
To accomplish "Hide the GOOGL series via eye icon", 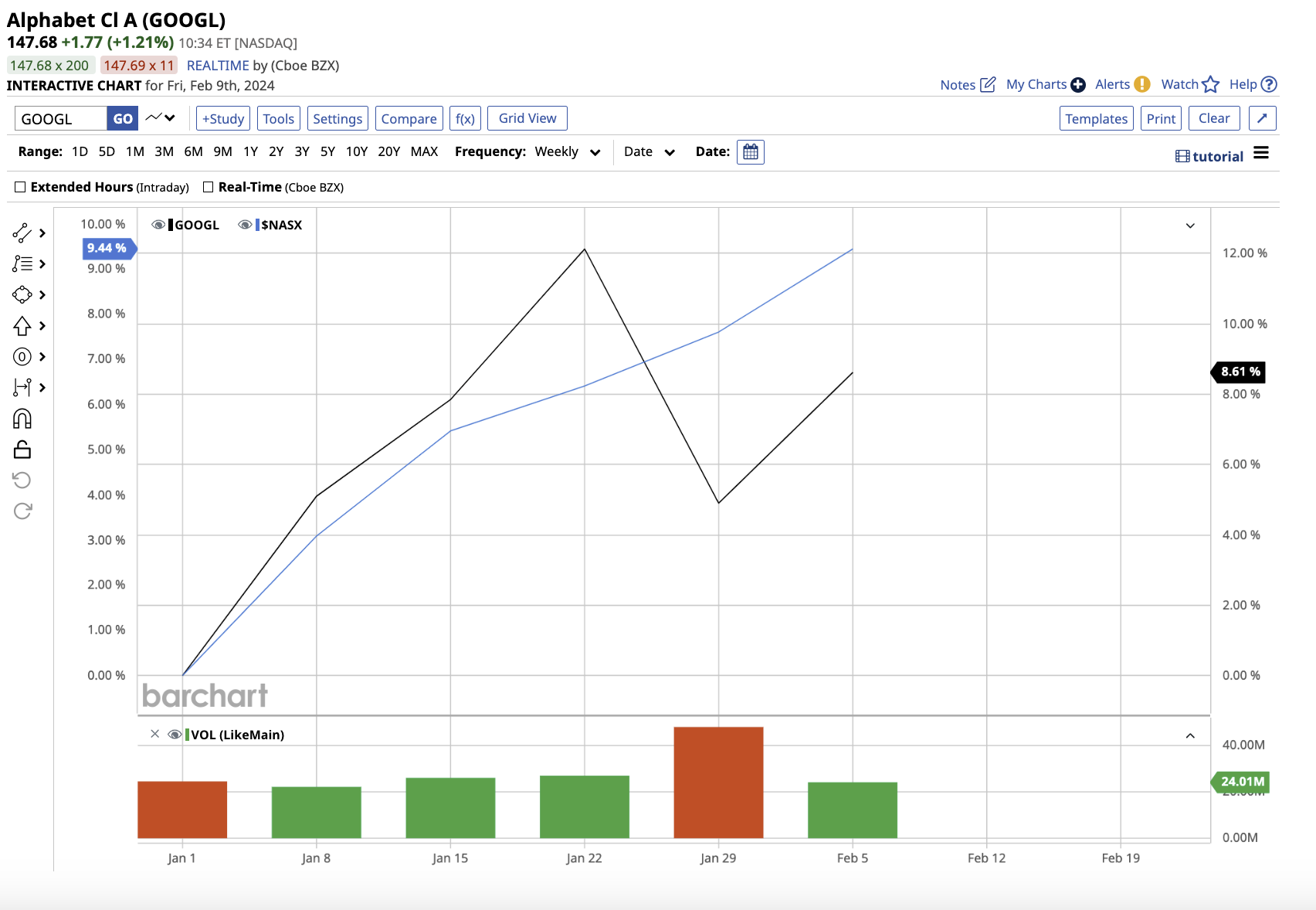I will click(158, 225).
